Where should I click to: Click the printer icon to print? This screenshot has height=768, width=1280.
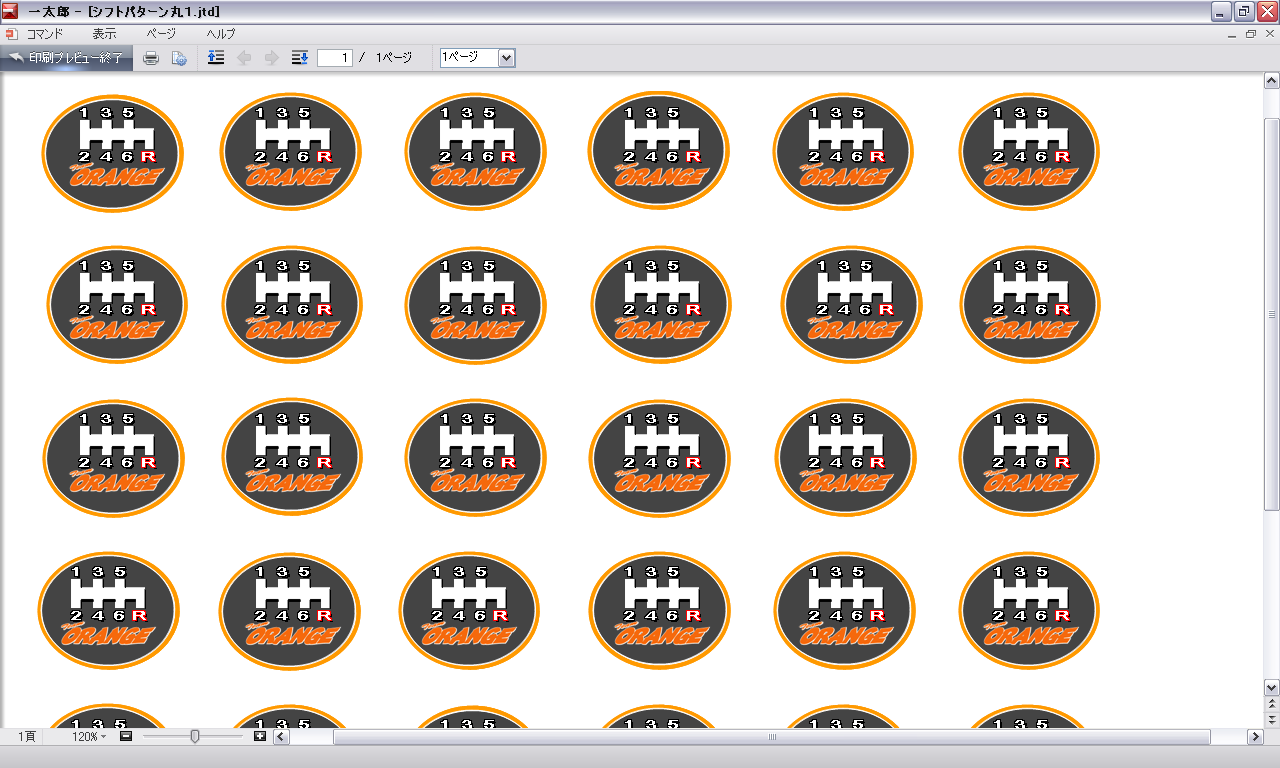[151, 58]
